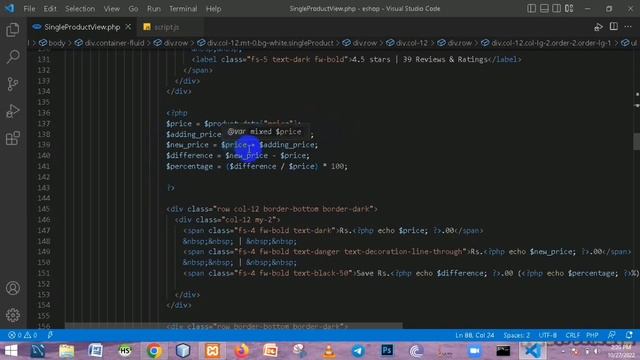This screenshot has height=360, width=640.
Task: Open the File Explorer taskbar icon
Action: 67,351
